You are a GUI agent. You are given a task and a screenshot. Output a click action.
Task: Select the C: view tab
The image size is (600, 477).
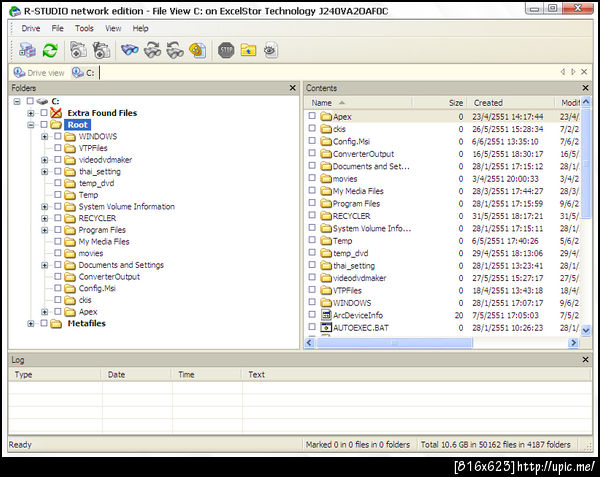(x=83, y=72)
